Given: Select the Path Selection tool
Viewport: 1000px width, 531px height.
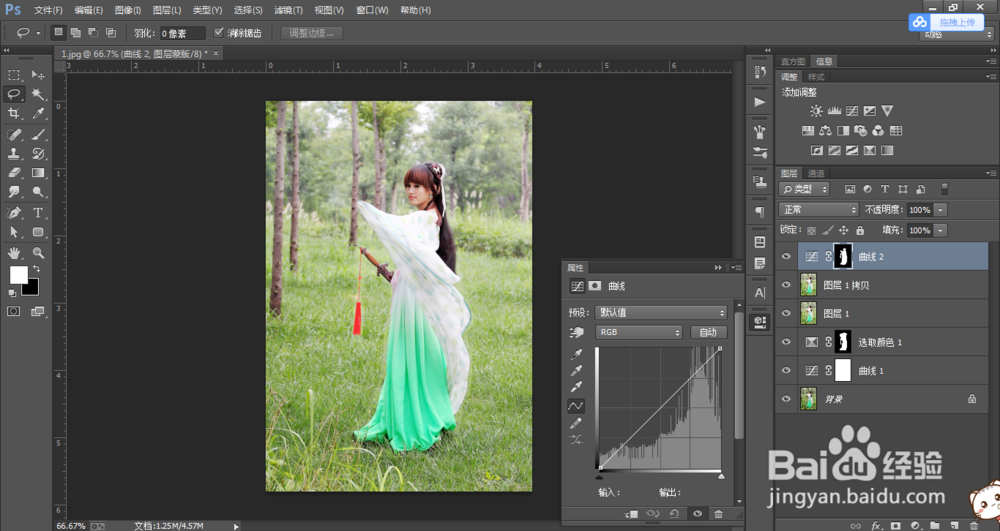Looking at the screenshot, I should point(14,232).
